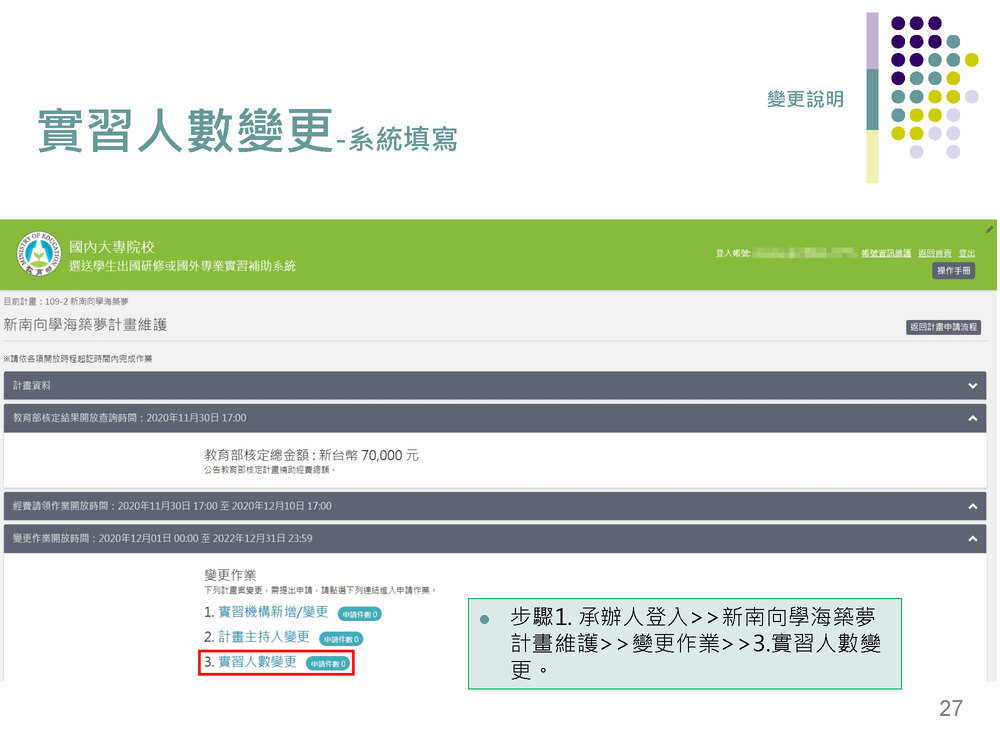Click the Ministry of Education logo

point(37,254)
